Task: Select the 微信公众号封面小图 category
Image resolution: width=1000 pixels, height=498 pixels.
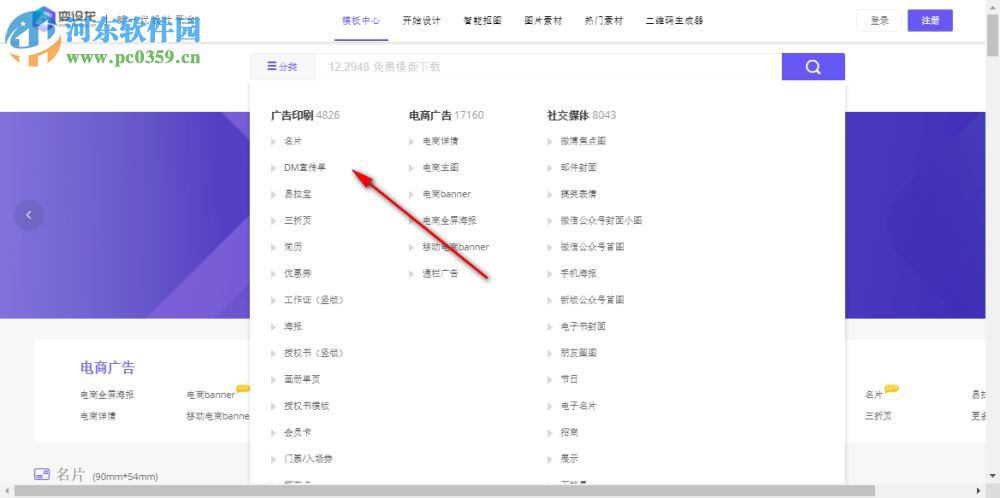Action: pos(601,221)
